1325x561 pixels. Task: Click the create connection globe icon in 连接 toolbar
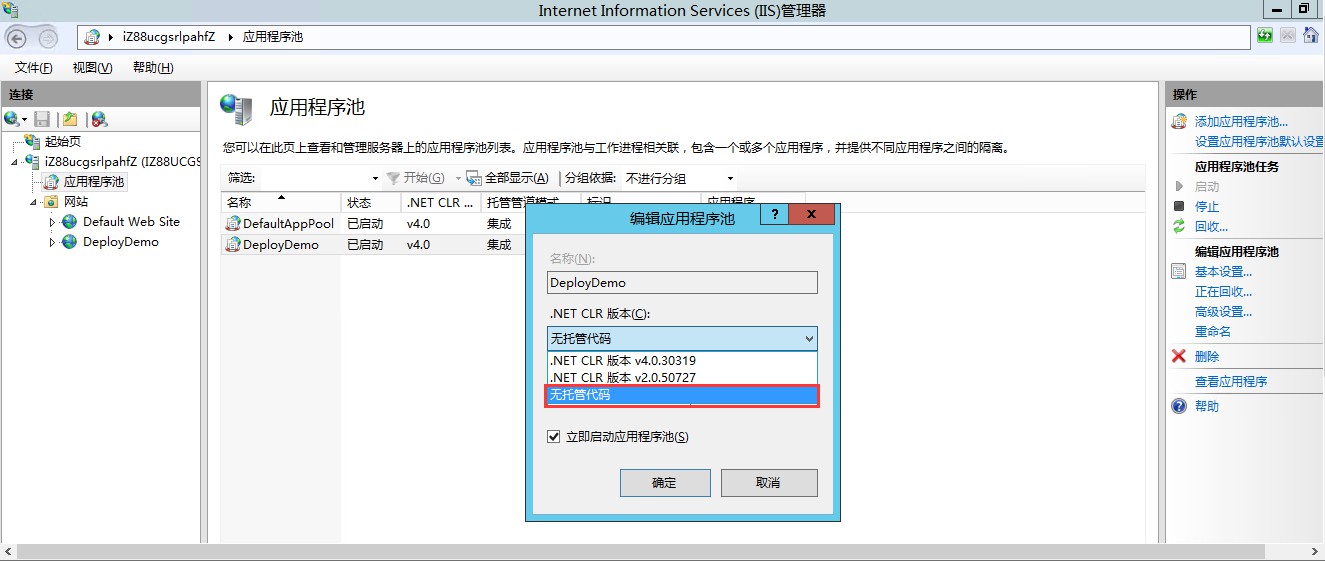pyautogui.click(x=11, y=119)
